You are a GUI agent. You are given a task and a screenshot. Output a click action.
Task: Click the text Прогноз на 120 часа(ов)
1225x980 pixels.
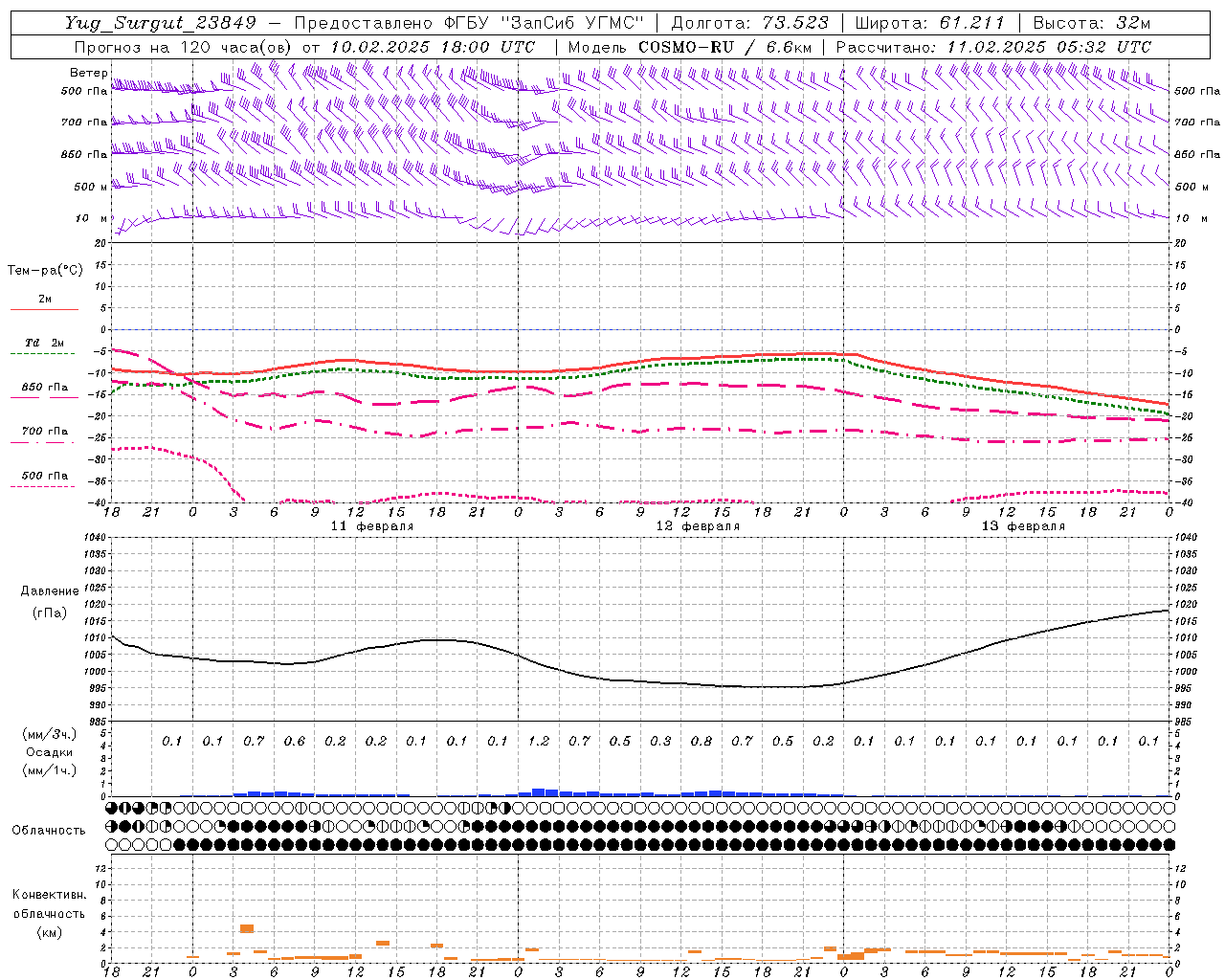pos(185,47)
